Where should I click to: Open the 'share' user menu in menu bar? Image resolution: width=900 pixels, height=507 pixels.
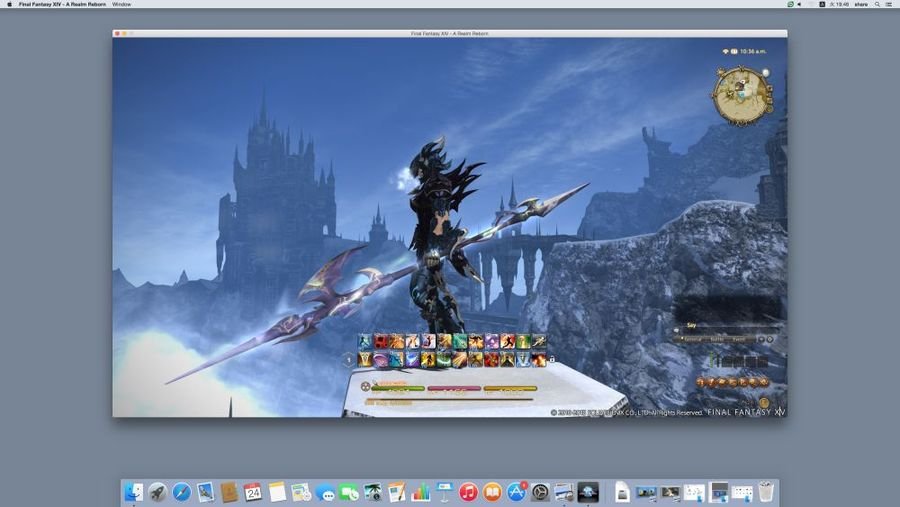click(861, 4)
